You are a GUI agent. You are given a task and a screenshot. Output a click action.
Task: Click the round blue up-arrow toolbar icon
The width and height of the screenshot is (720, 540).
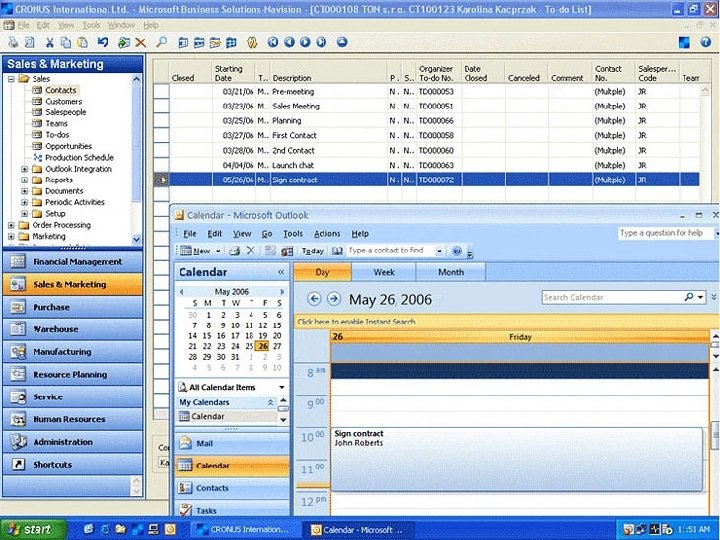pos(342,42)
